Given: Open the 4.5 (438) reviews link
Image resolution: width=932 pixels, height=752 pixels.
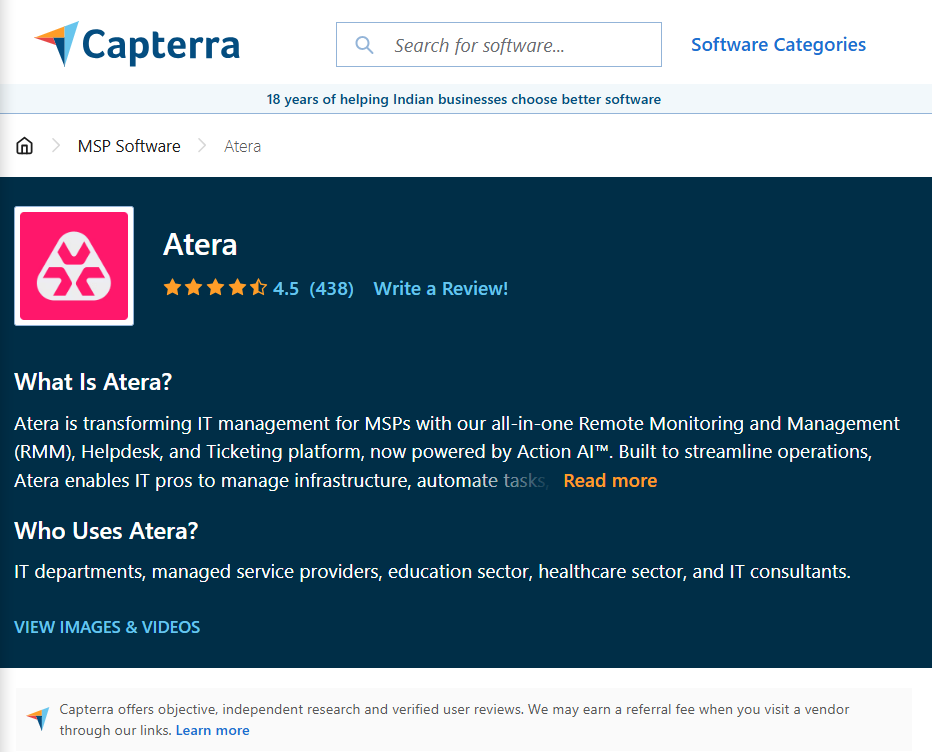Looking at the screenshot, I should [313, 288].
